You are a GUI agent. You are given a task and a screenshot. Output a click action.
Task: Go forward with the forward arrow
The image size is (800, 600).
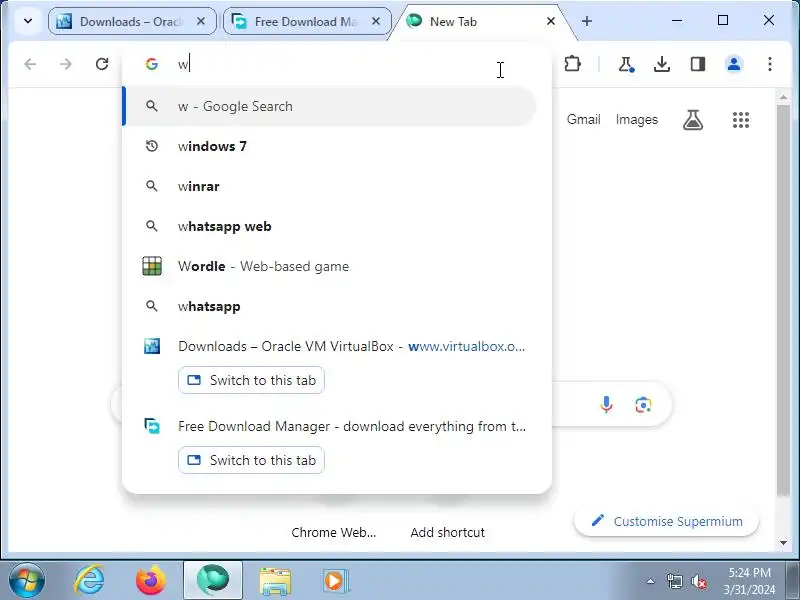pos(66,64)
